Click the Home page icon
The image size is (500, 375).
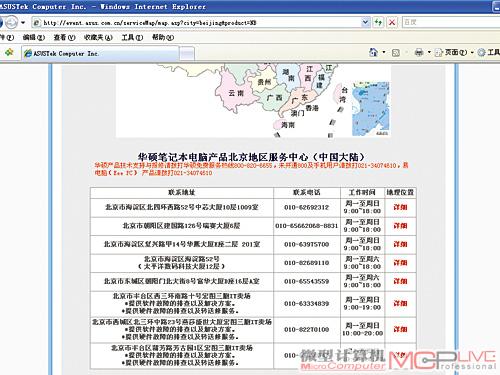point(373,52)
